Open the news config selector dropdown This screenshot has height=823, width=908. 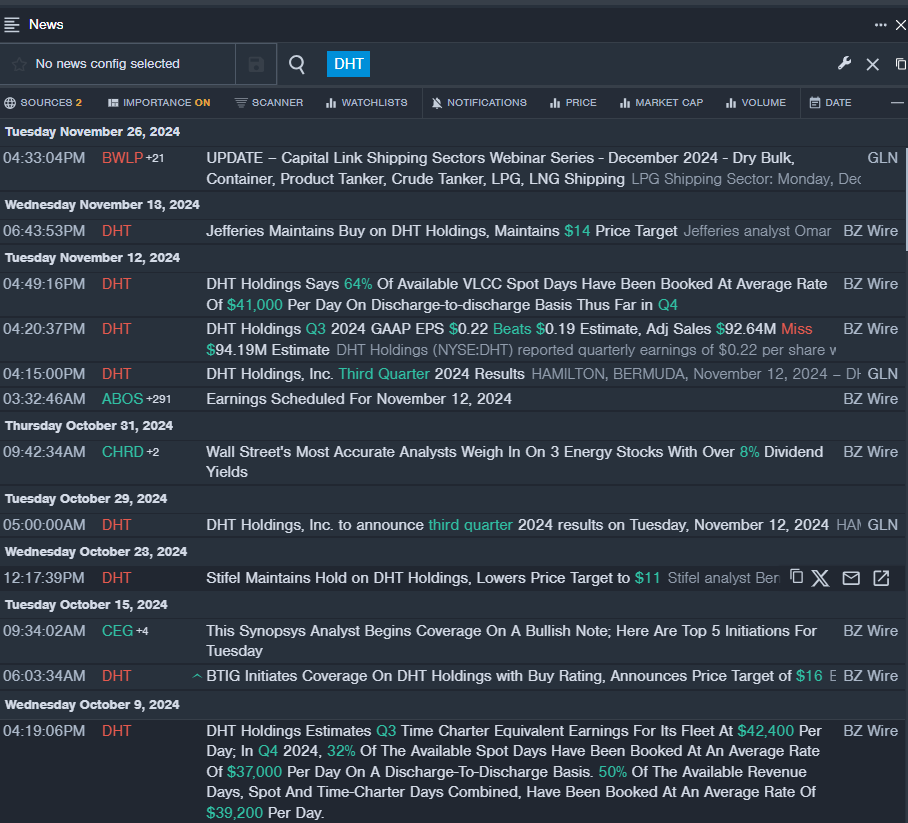coord(107,64)
